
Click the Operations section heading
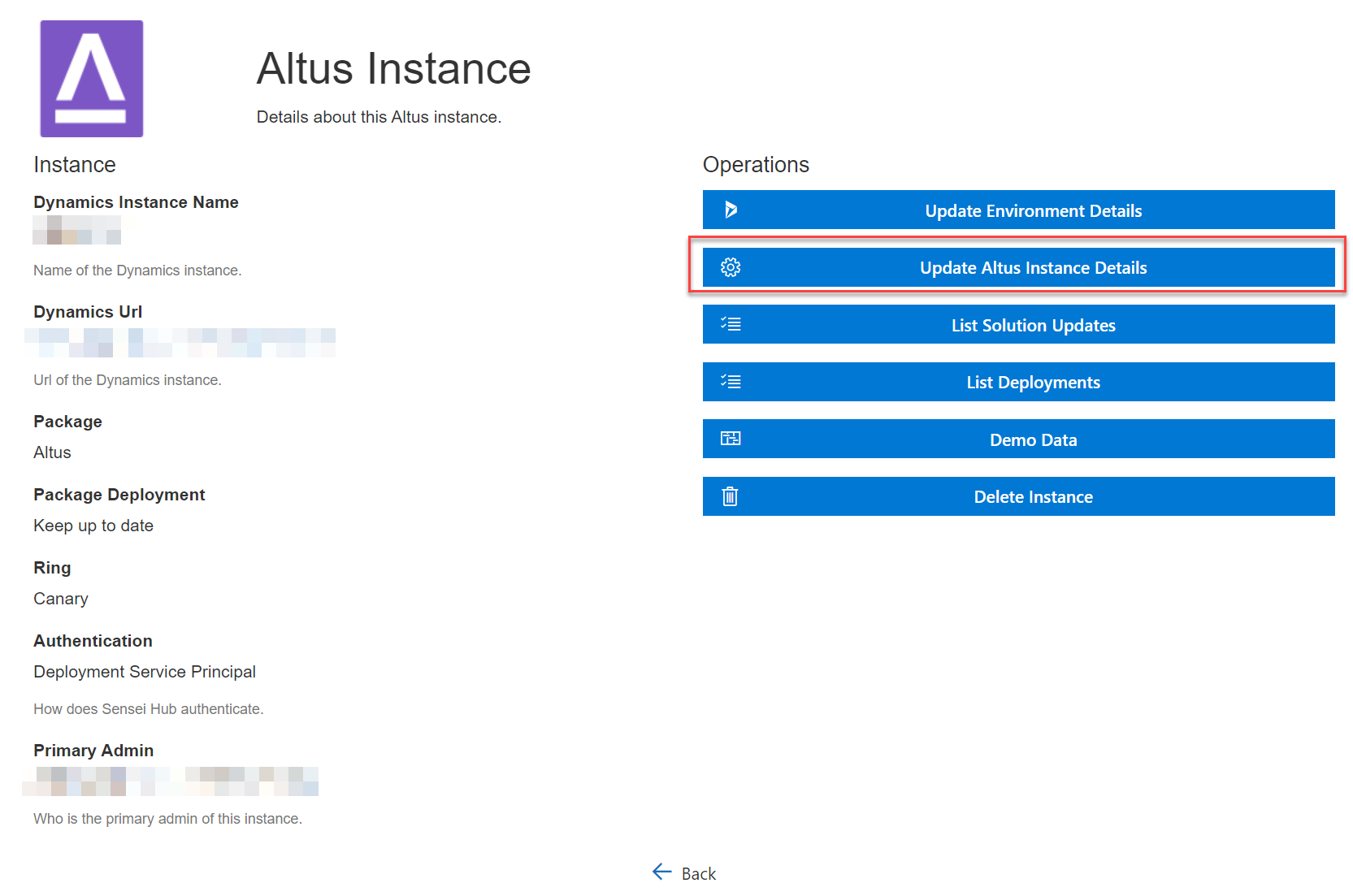[756, 165]
